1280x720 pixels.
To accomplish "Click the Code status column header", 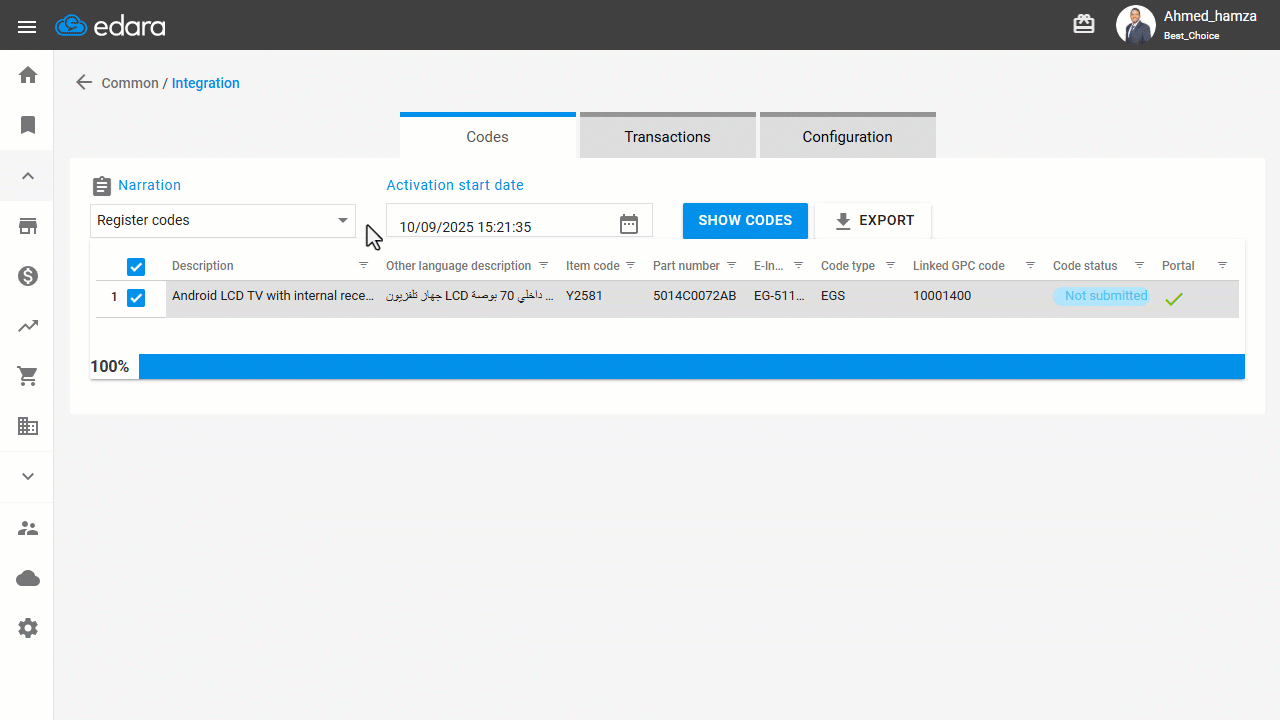I will tap(1085, 266).
